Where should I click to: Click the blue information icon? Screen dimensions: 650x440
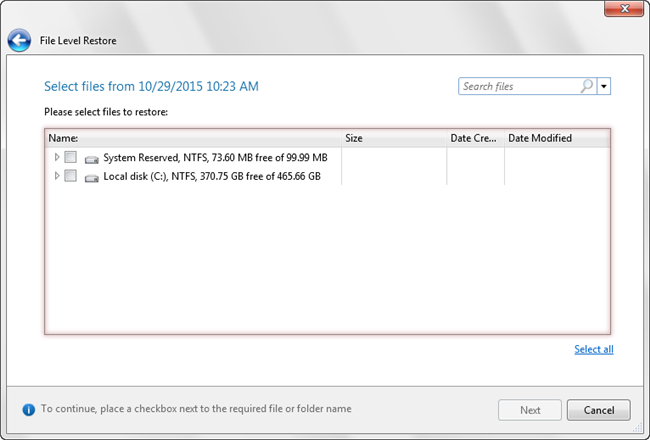pyautogui.click(x=29, y=409)
